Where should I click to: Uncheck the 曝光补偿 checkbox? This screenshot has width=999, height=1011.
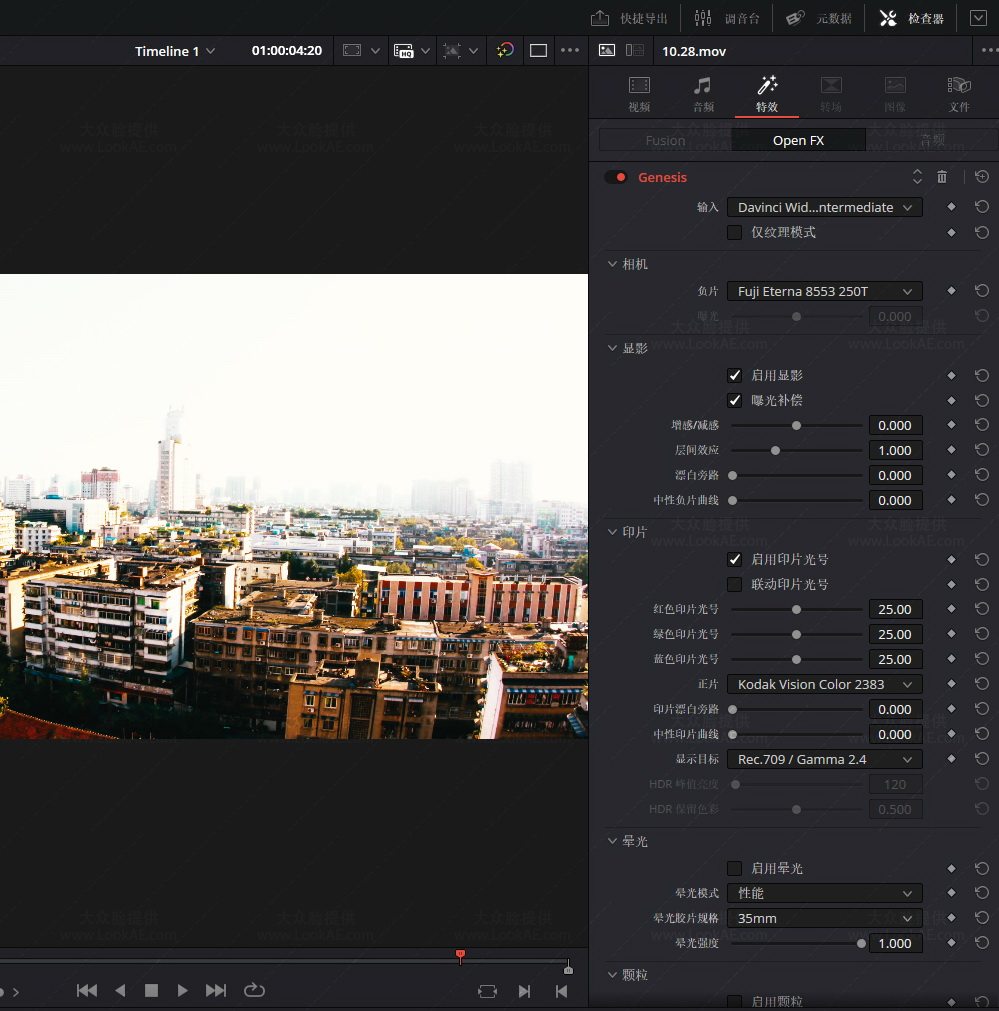click(x=735, y=400)
